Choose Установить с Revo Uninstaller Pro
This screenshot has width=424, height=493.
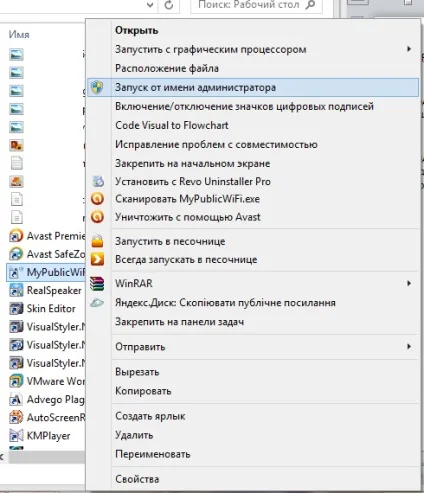pos(253,181)
